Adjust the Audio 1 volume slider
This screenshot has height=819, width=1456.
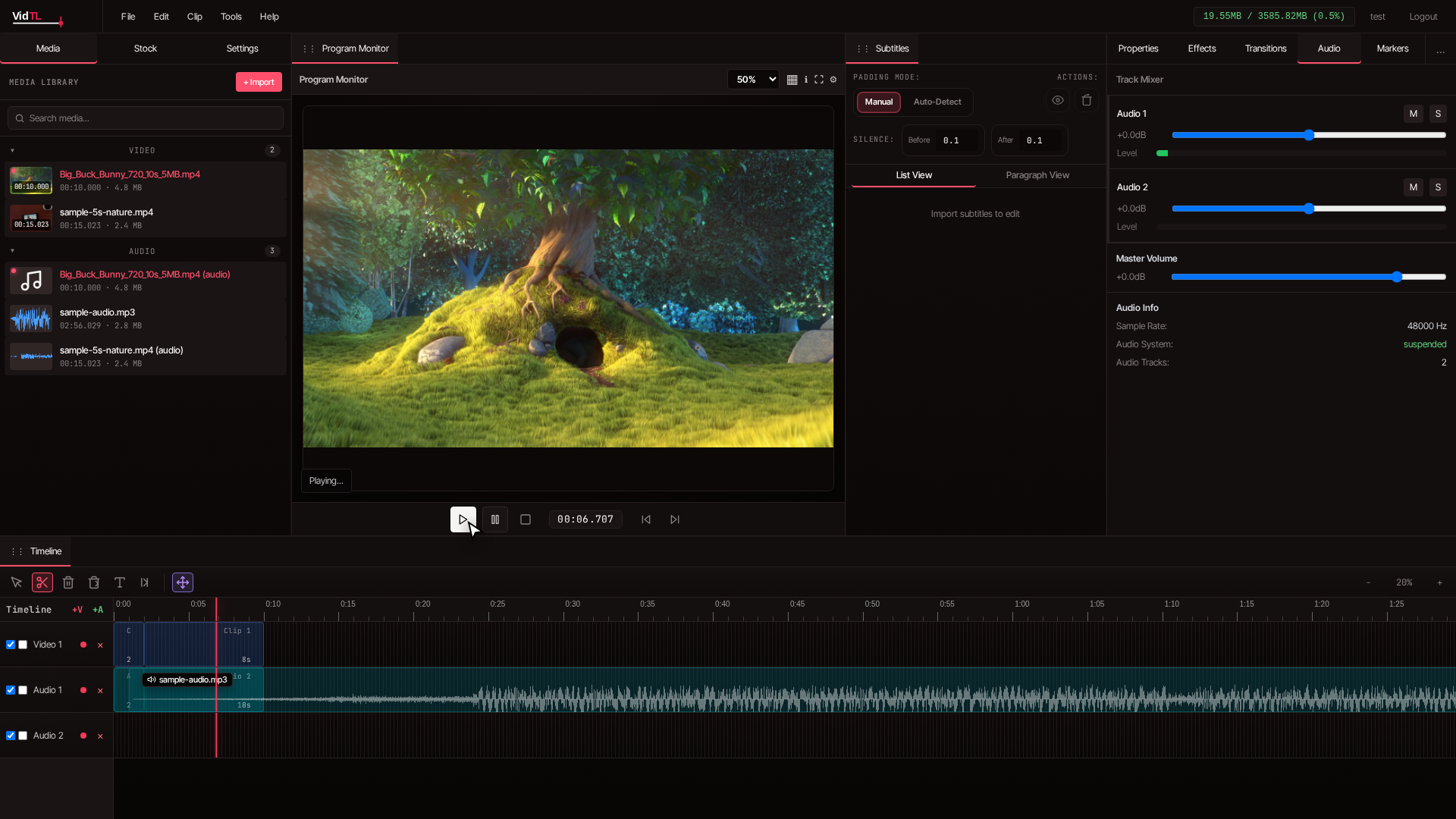pos(1309,135)
